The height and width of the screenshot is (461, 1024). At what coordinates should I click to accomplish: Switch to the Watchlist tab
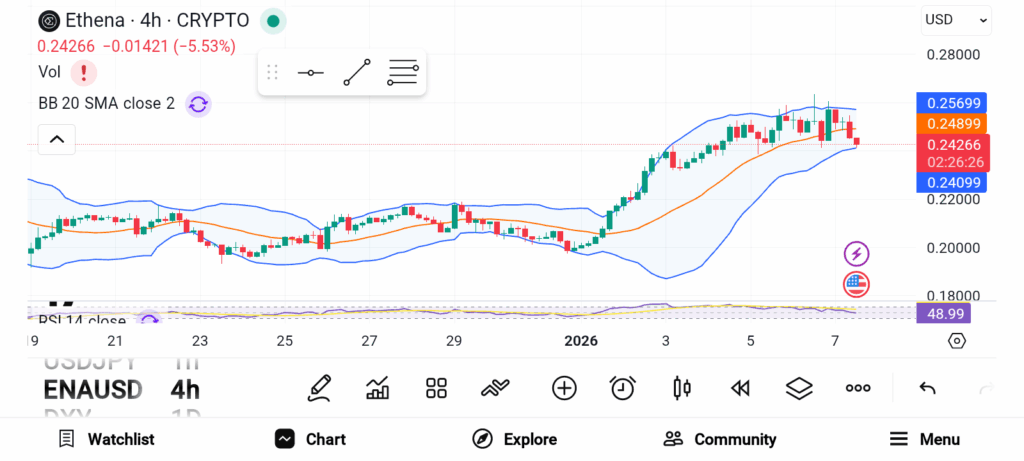pyautogui.click(x=106, y=439)
